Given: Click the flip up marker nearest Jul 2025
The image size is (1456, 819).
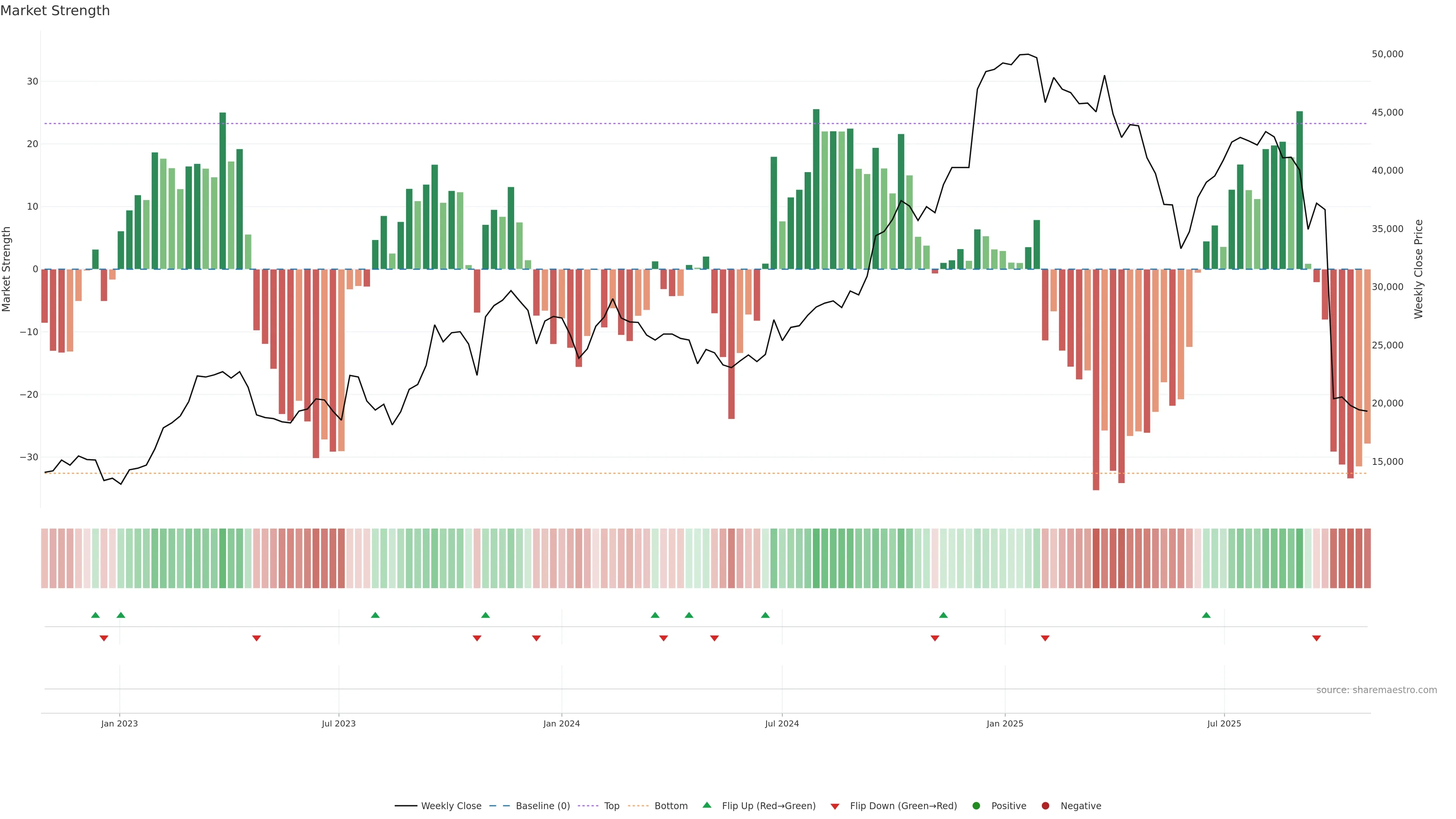Looking at the screenshot, I should click(1206, 615).
